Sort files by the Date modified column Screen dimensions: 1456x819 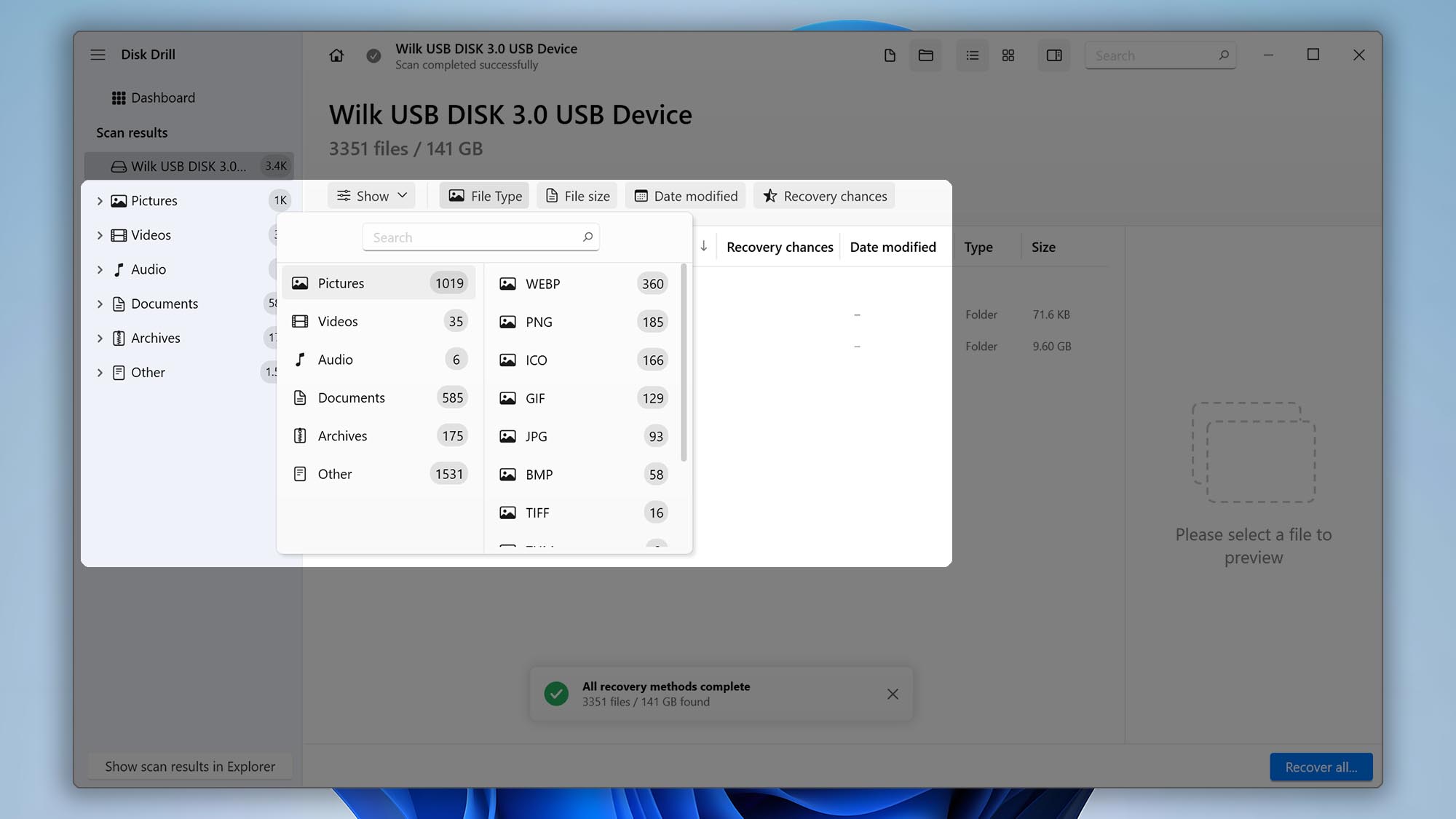point(893,247)
